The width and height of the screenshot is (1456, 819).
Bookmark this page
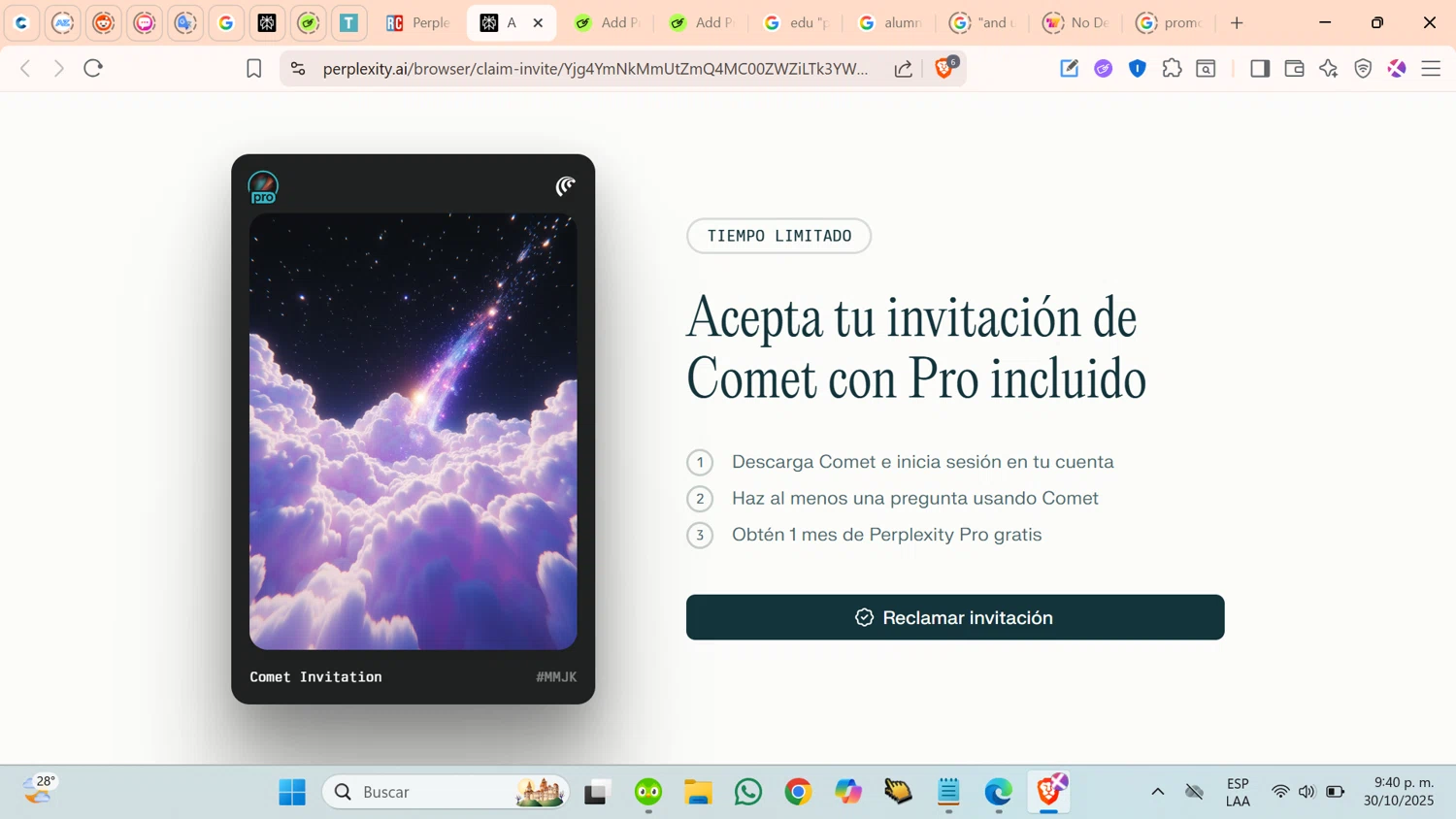(x=253, y=69)
